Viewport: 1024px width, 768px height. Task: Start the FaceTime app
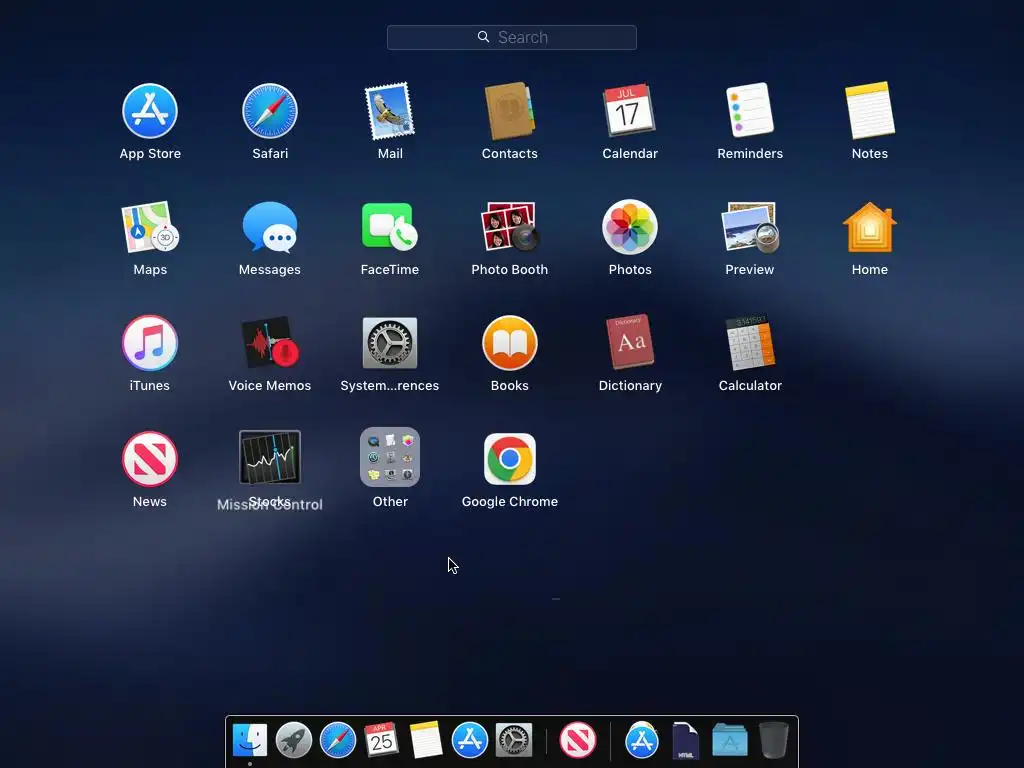click(x=390, y=227)
